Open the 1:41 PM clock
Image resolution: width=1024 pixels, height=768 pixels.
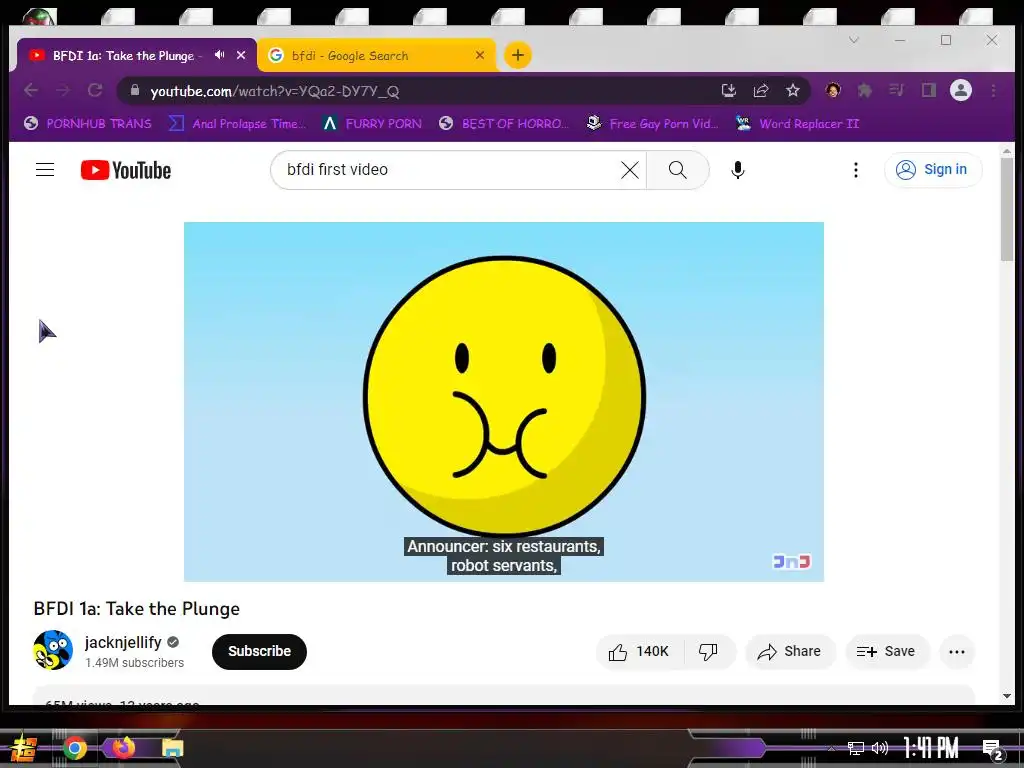(931, 748)
